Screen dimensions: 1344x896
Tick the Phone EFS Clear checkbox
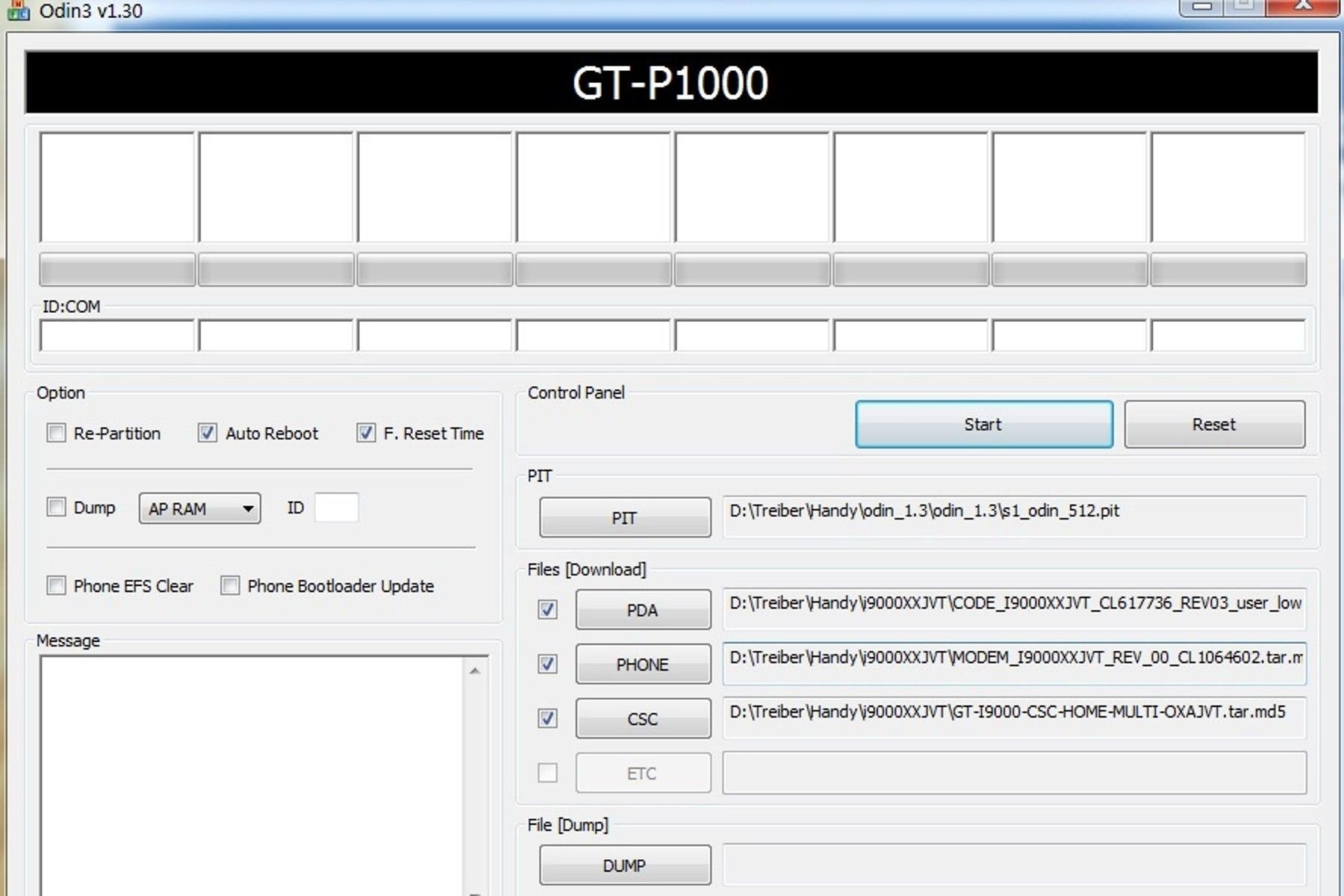click(x=56, y=585)
